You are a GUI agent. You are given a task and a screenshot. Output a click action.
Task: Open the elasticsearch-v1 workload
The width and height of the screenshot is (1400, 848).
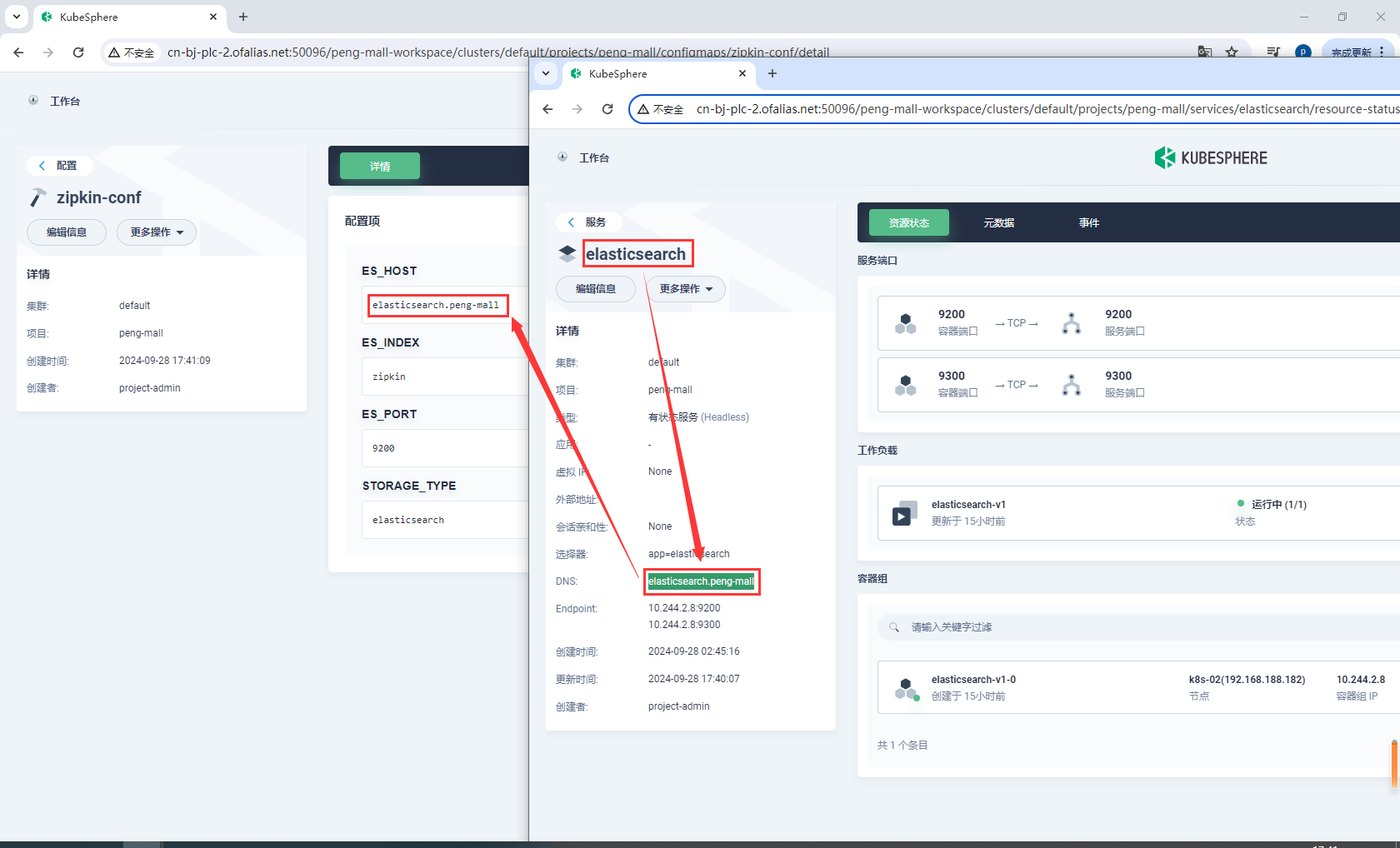click(x=968, y=505)
